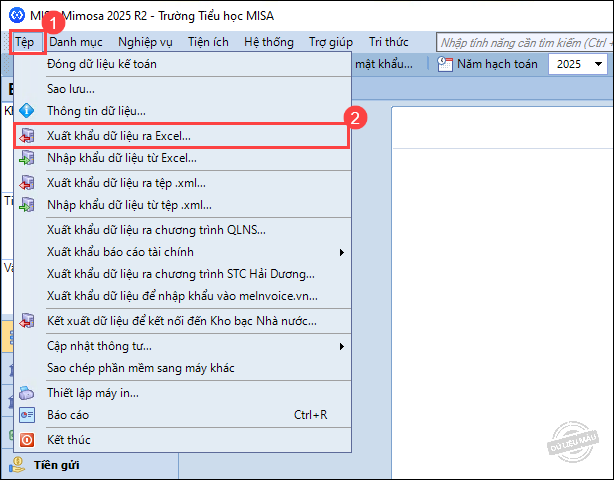
Task: Click the blue info icon for Thông tin dữ liệu
Action: click(x=27, y=111)
